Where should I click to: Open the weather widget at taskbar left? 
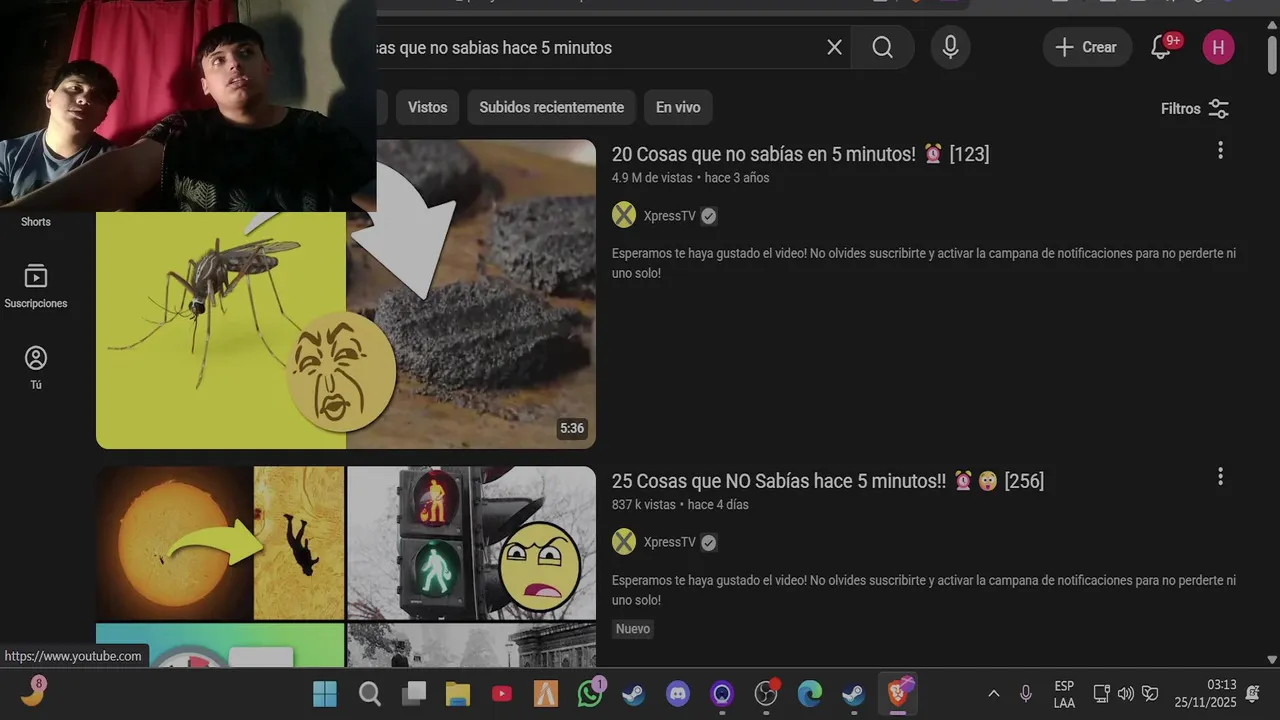click(34, 691)
